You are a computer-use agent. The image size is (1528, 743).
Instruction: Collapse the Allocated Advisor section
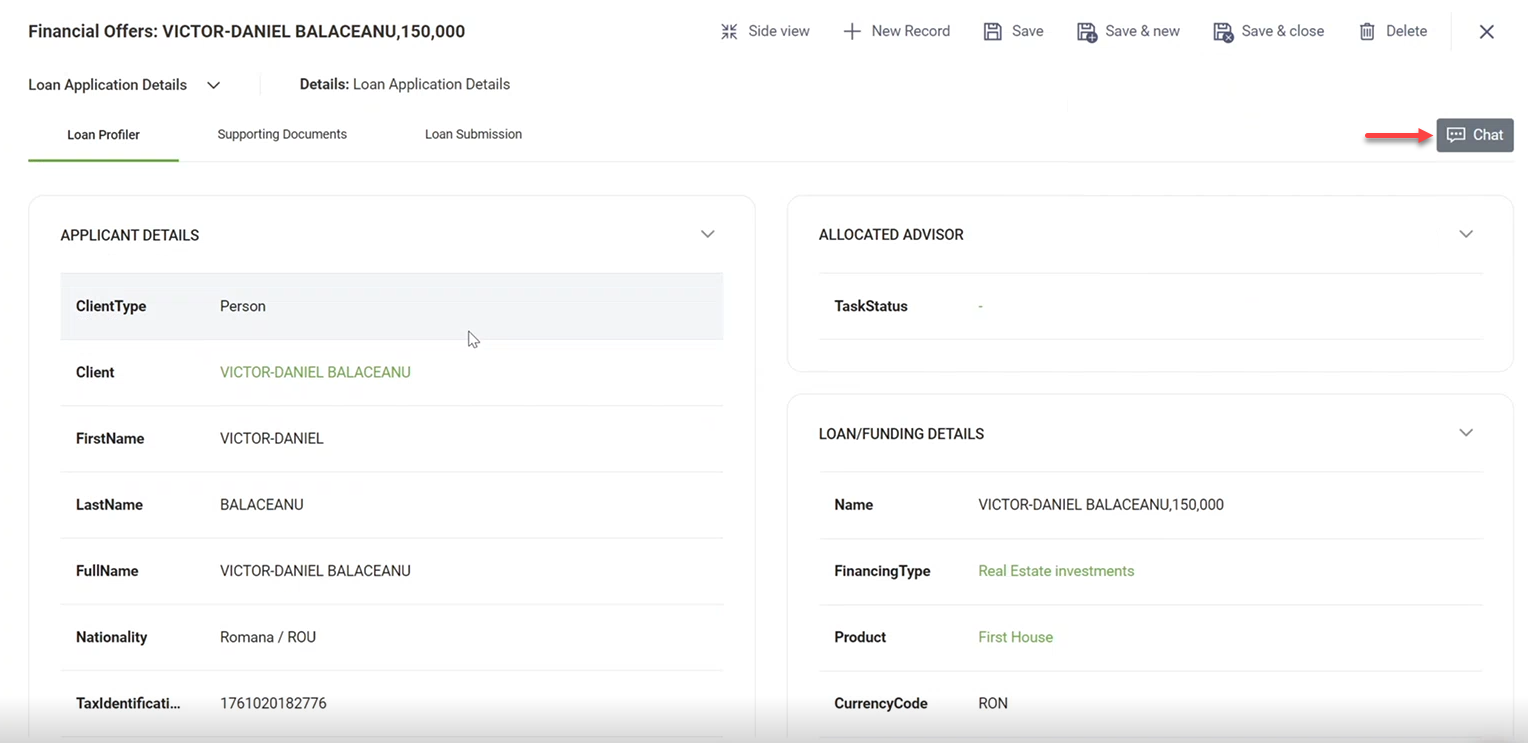(x=1466, y=234)
